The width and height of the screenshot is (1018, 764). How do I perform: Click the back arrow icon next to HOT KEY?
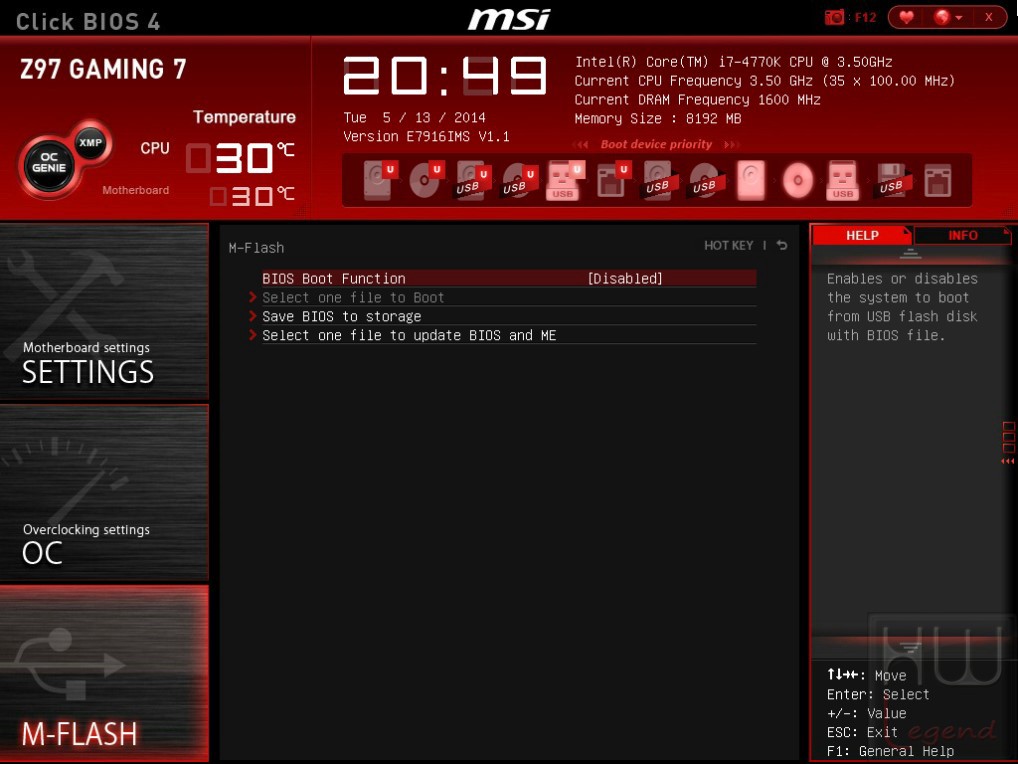point(782,245)
